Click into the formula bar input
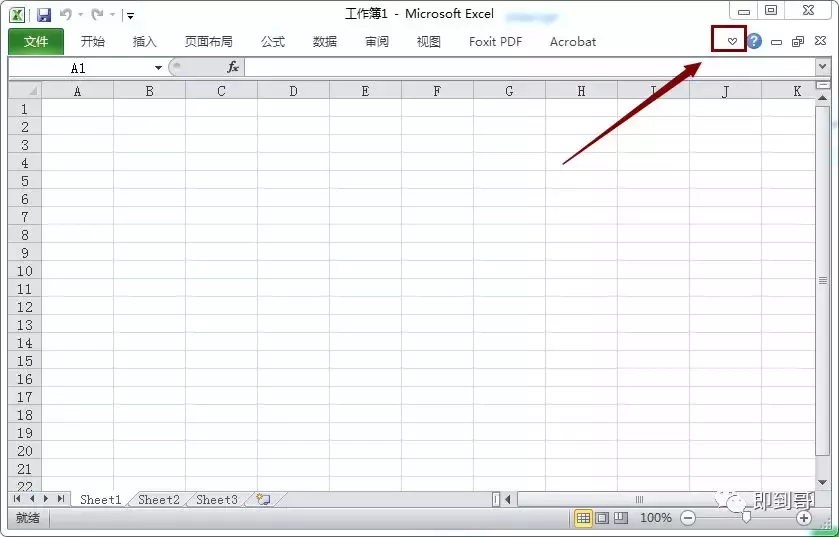The height and width of the screenshot is (537, 839). point(530,68)
